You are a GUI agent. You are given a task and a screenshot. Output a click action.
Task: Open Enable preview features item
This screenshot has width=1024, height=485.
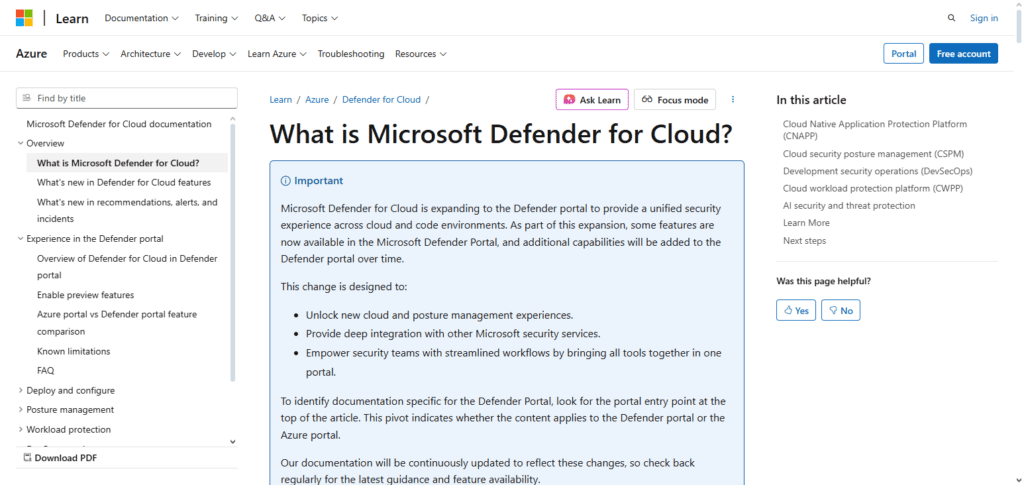point(86,294)
